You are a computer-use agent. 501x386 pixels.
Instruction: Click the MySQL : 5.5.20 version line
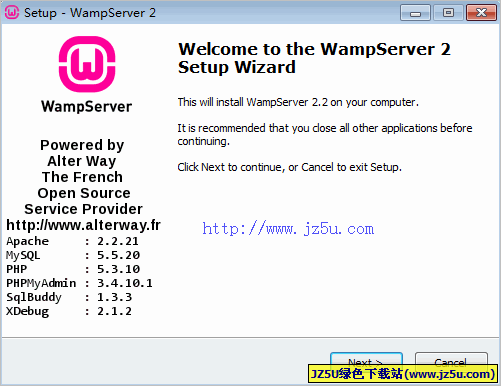(73, 255)
